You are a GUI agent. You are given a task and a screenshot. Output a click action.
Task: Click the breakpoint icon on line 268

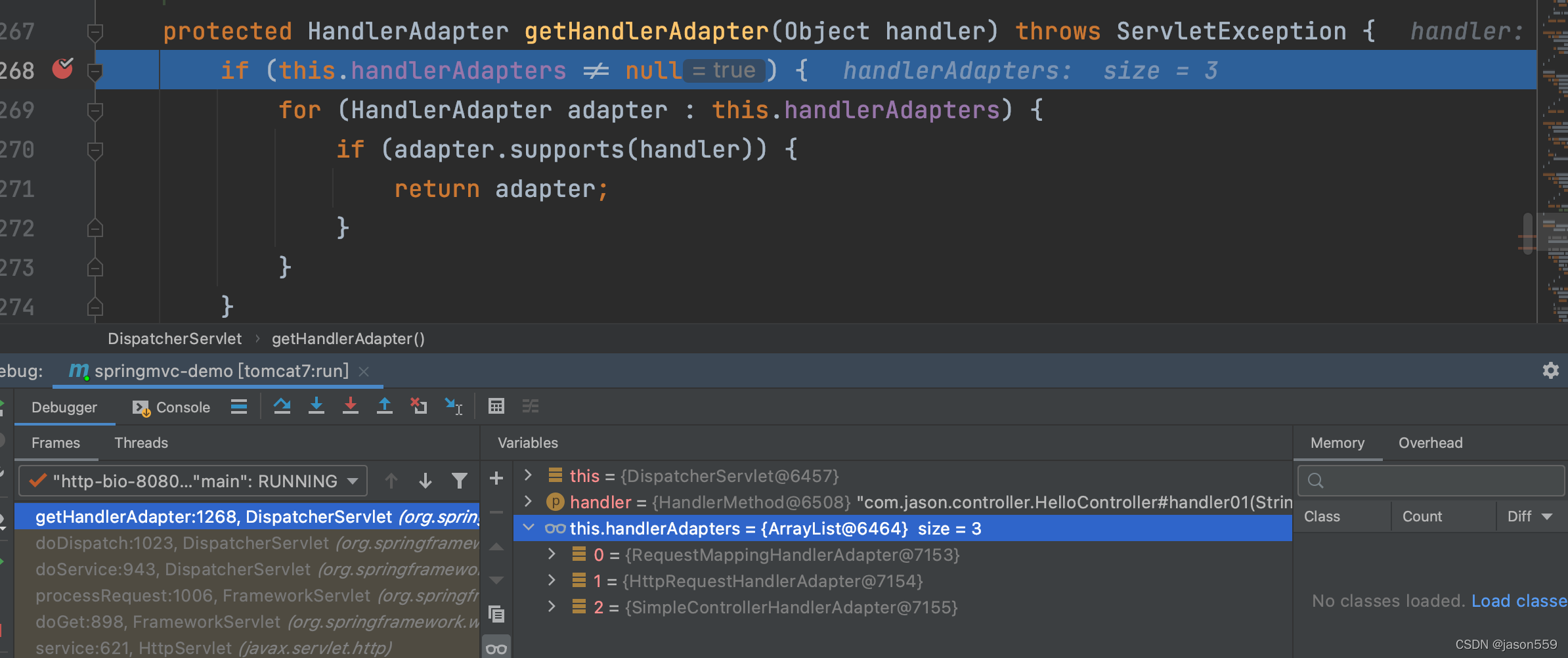click(62, 69)
